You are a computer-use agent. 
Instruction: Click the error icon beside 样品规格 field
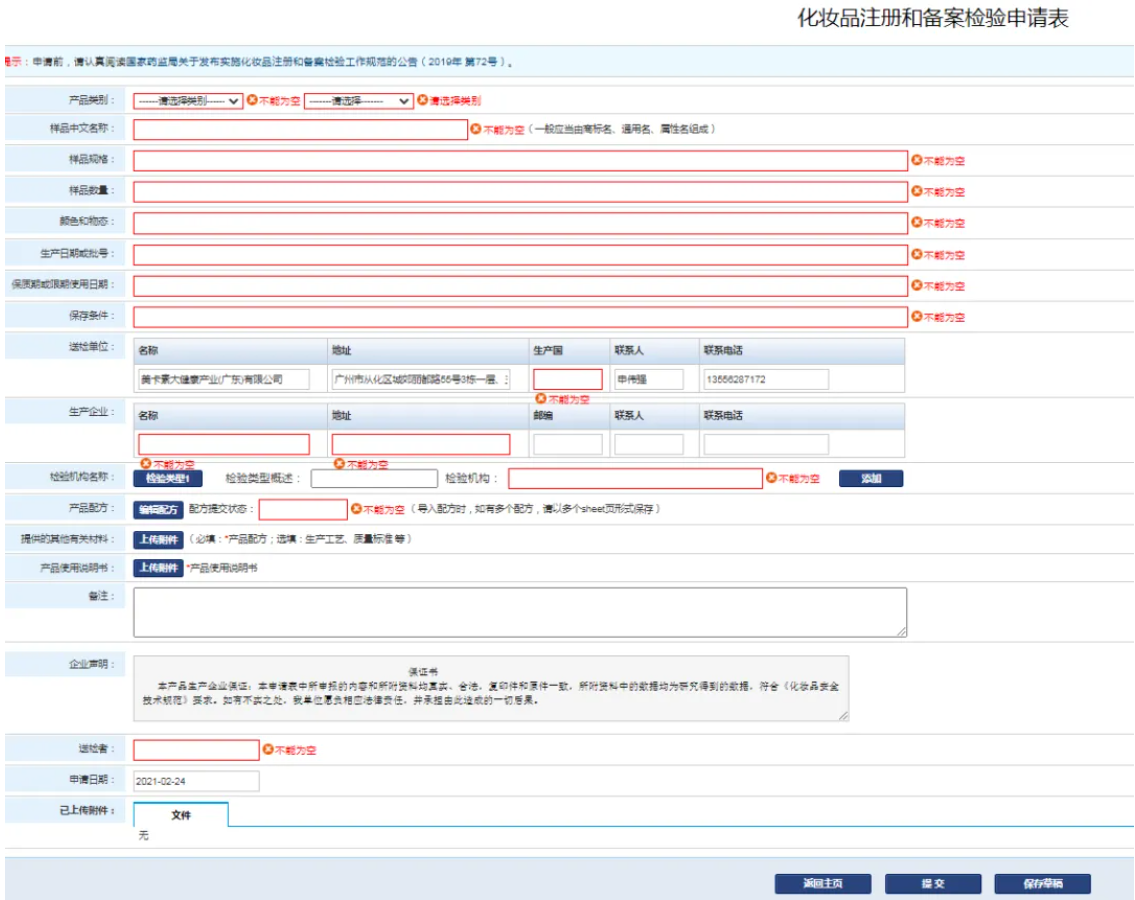[916, 160]
